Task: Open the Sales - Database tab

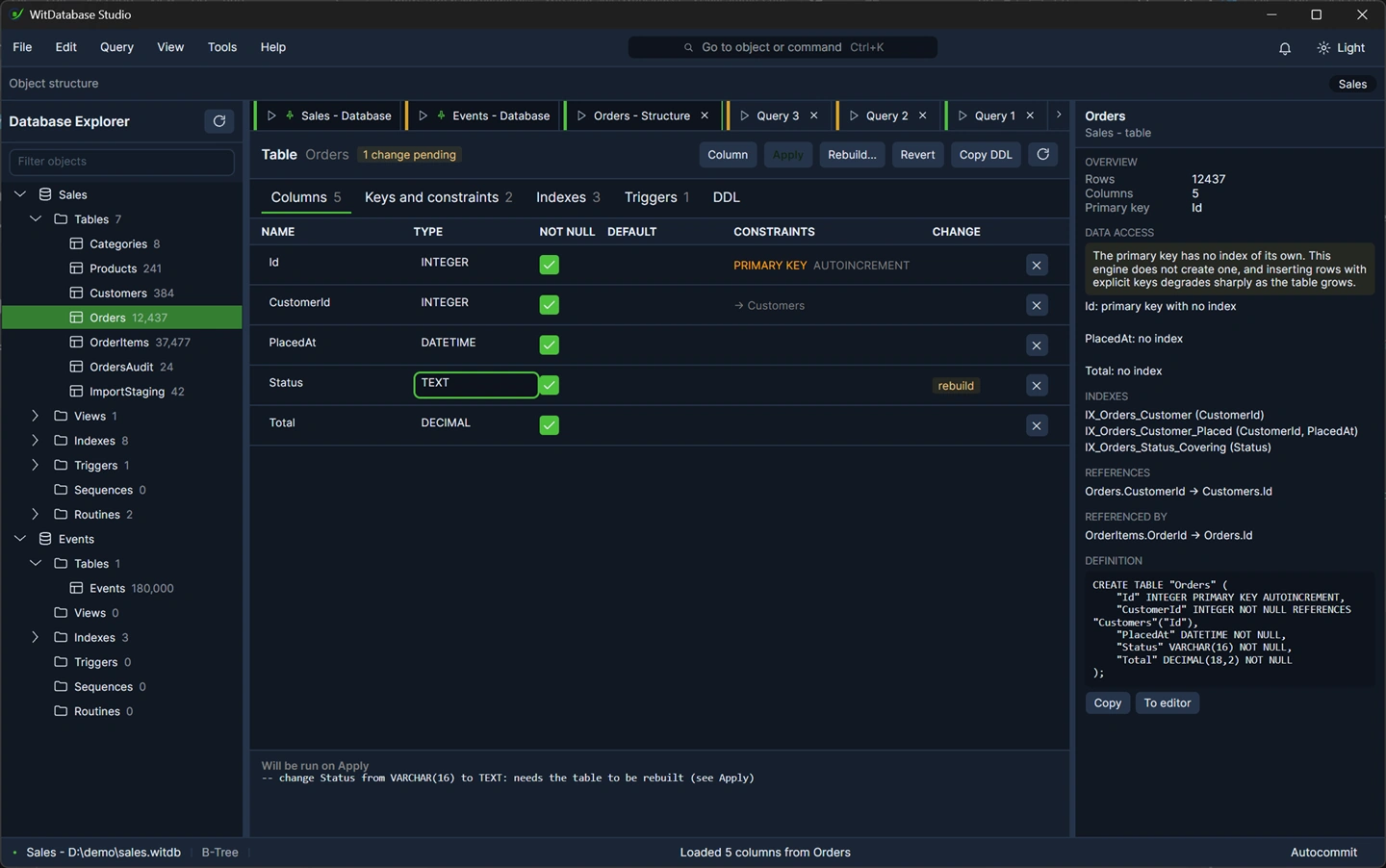Action: [x=329, y=115]
